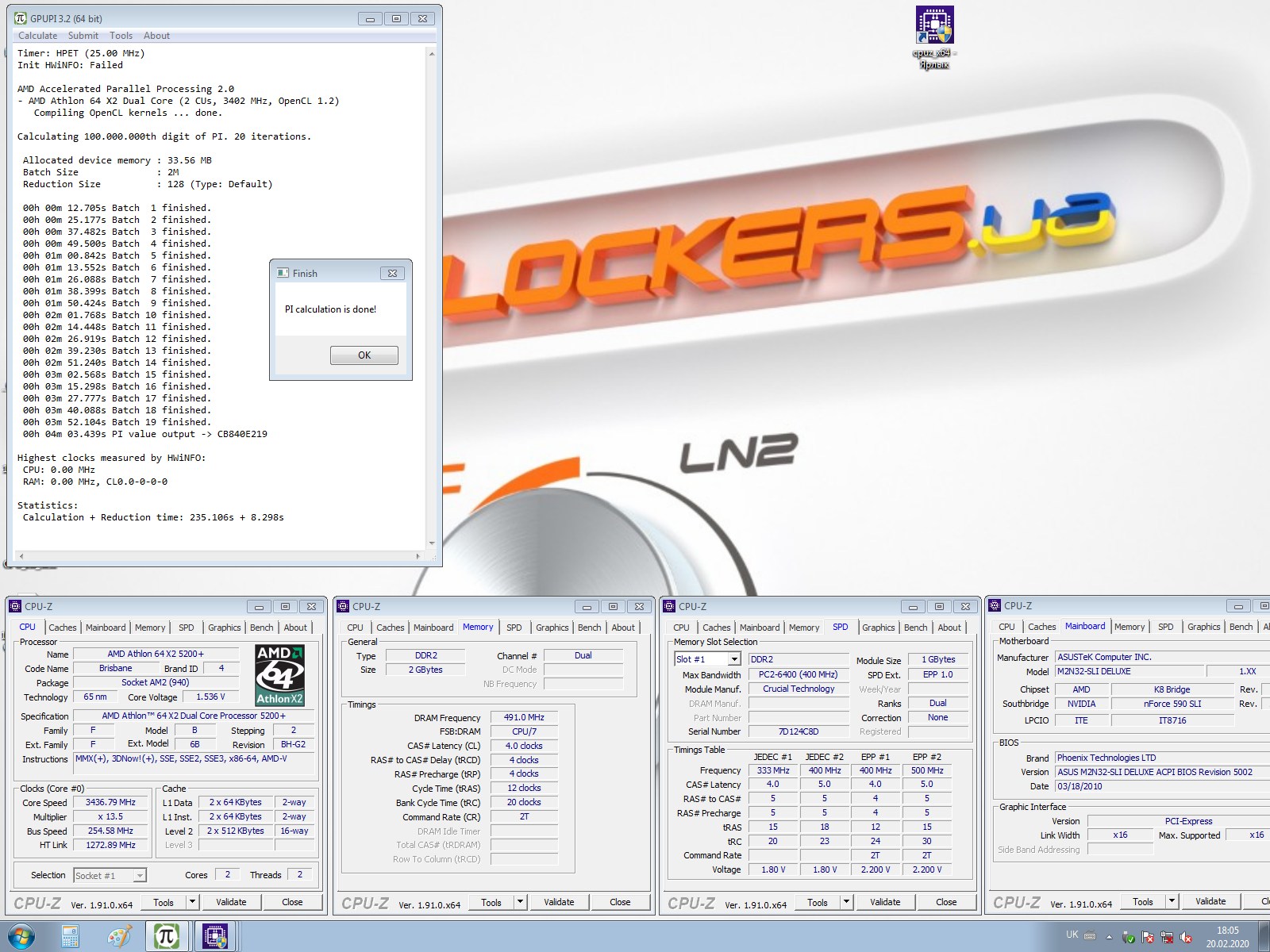Viewport: 1270px width, 952px height.
Task: Click the taskbar clock and date
Action: pos(1228,937)
